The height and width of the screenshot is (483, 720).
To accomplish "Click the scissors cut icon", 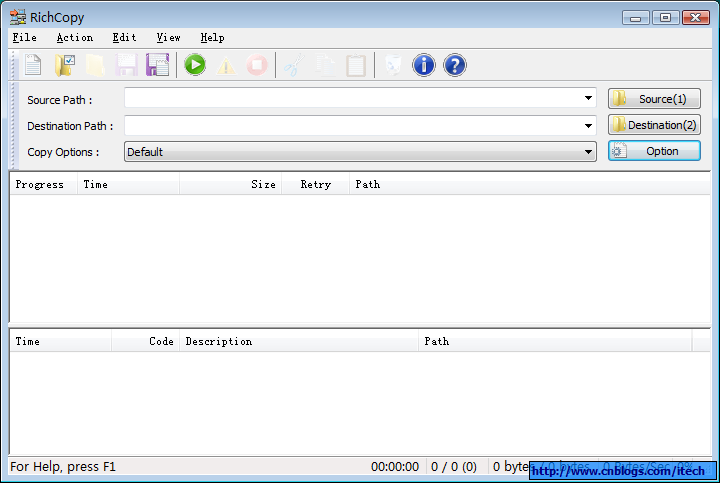I will point(294,65).
